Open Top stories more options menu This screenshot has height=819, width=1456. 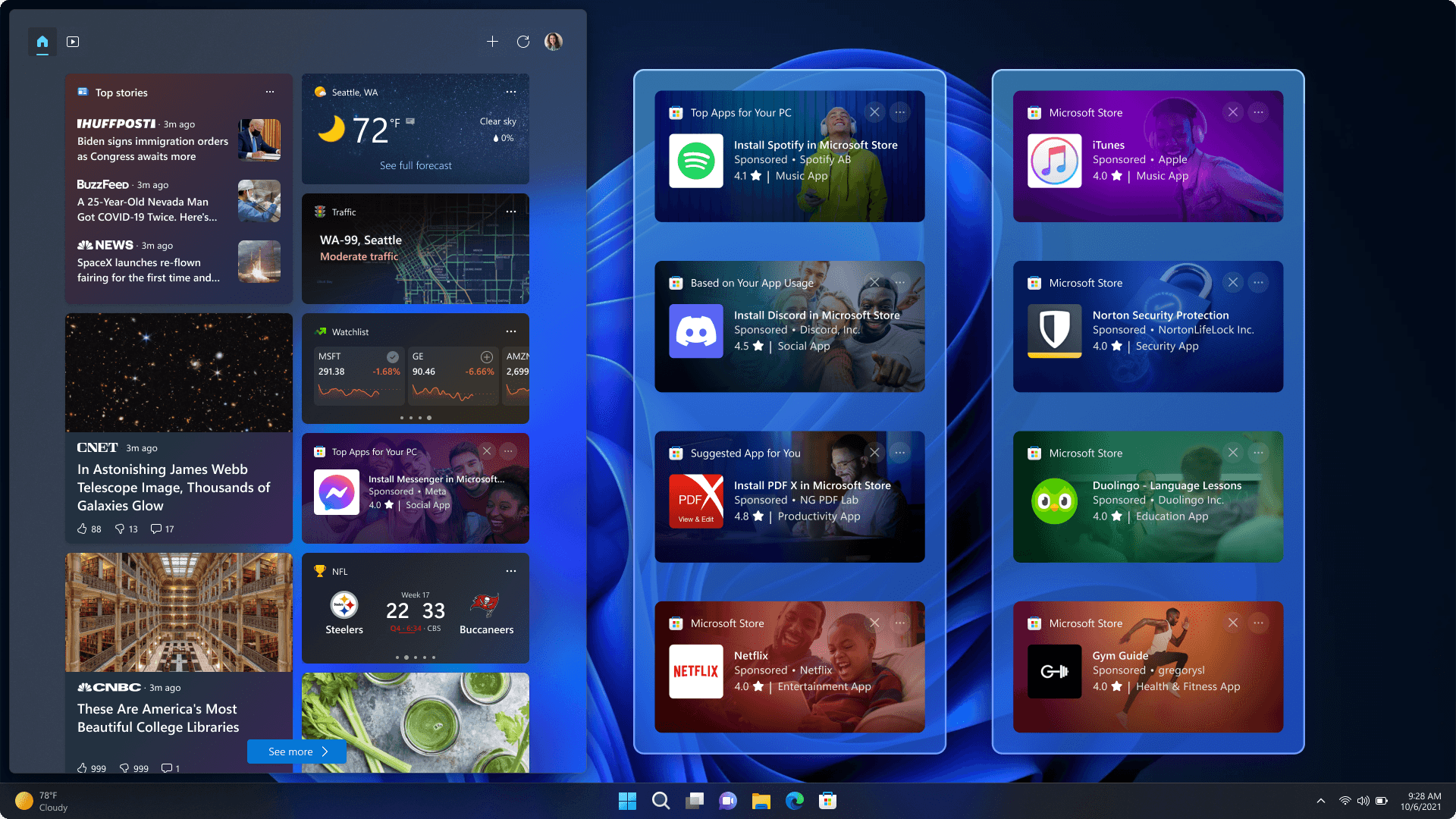pyautogui.click(x=270, y=92)
